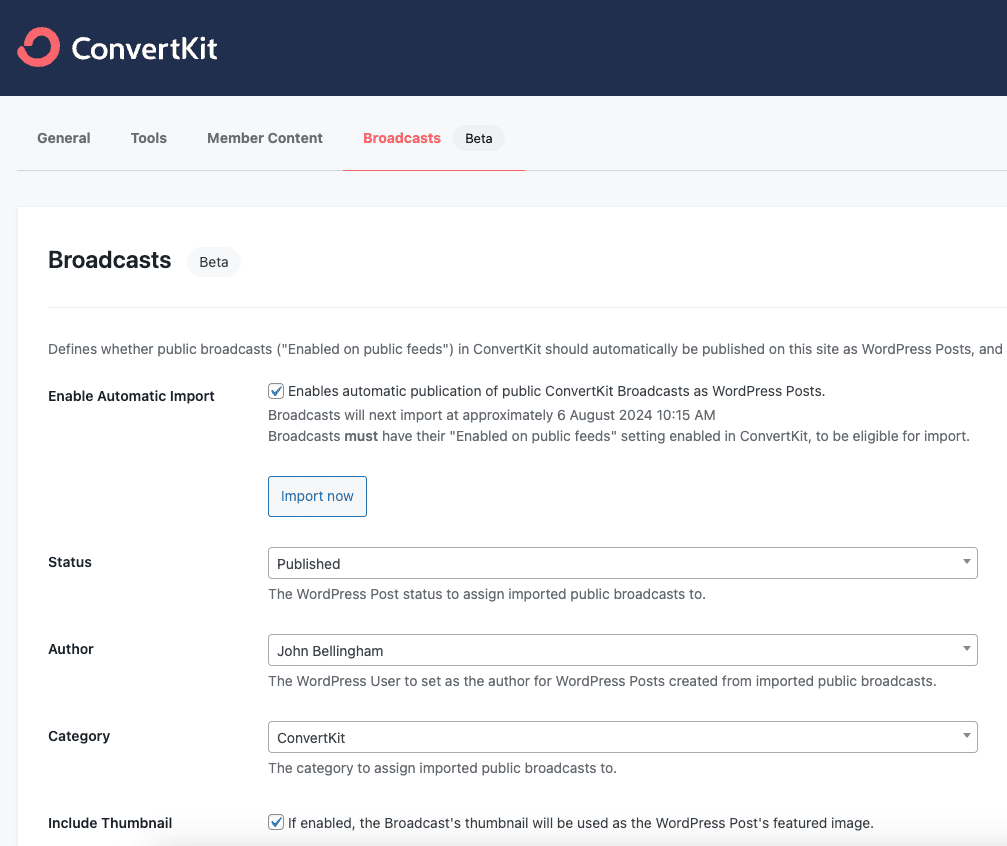
Task: Switch to the Tools tab
Action: pyautogui.click(x=148, y=138)
